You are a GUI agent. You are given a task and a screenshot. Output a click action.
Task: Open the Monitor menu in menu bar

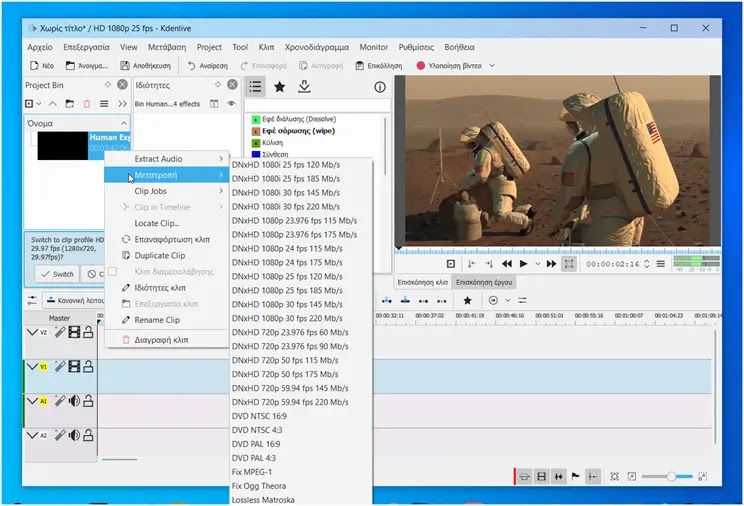373,47
